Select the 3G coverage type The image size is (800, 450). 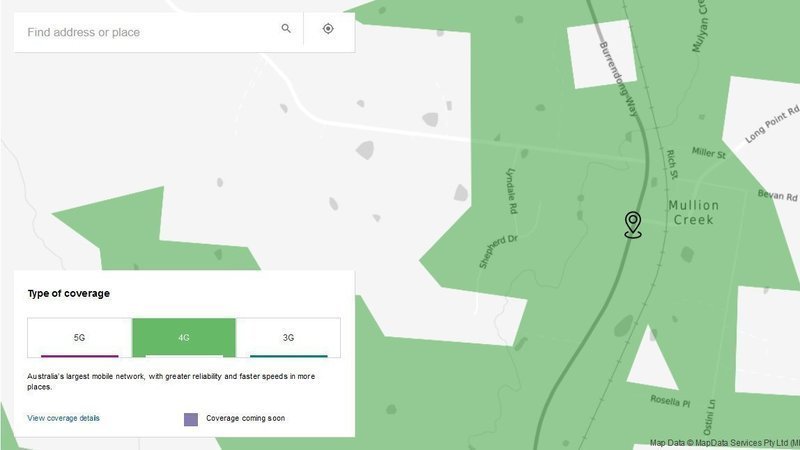point(288,338)
